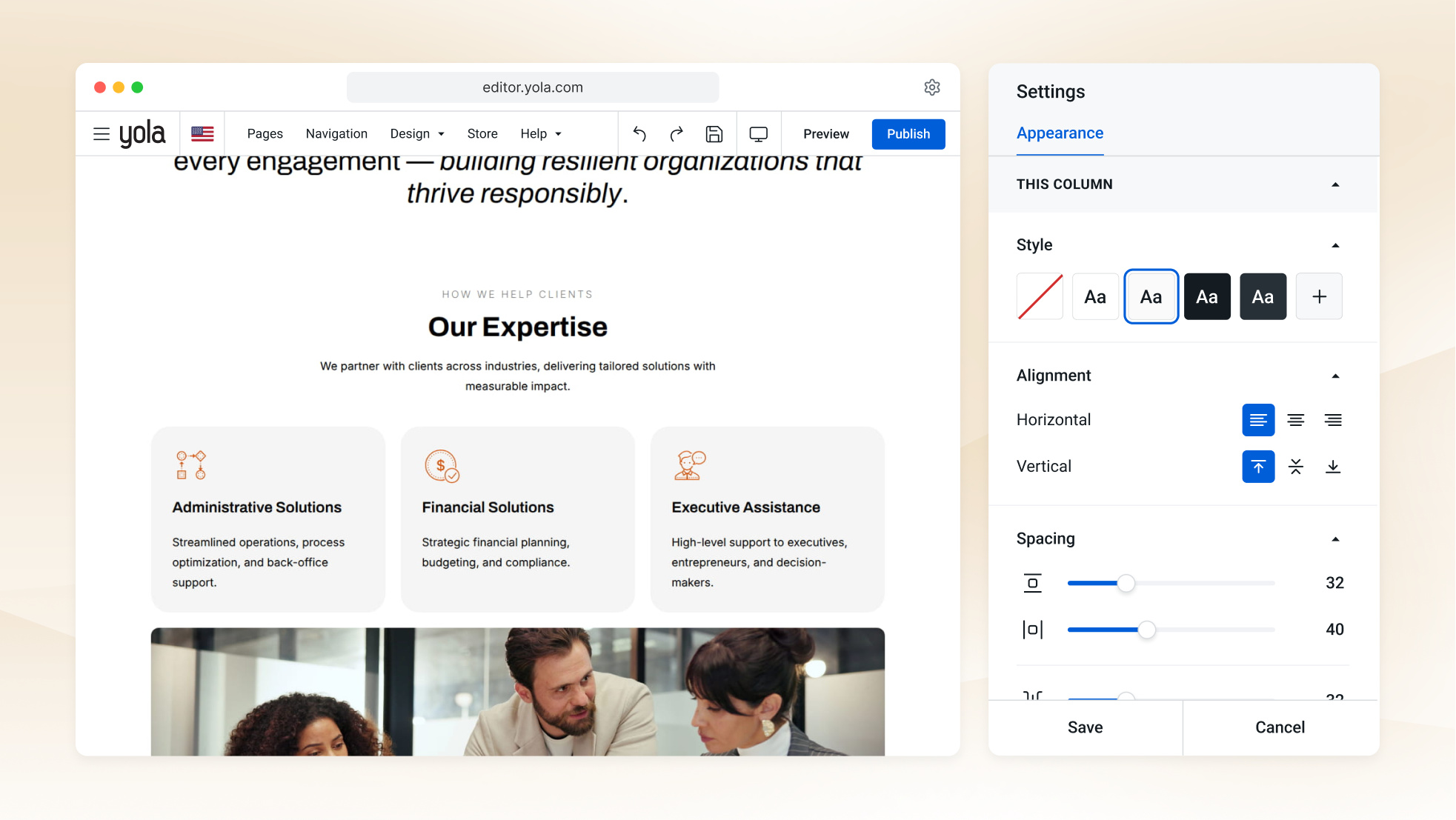
Task: Click the Executive Assistance person icon
Action: point(690,465)
